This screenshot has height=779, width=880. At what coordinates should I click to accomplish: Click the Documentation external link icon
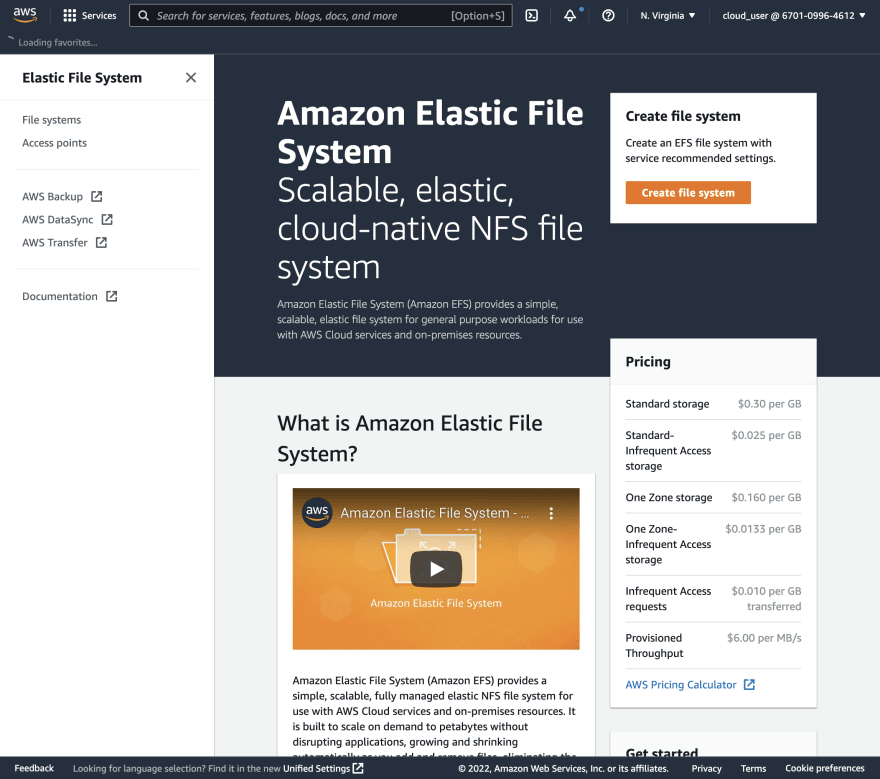[x=112, y=296]
